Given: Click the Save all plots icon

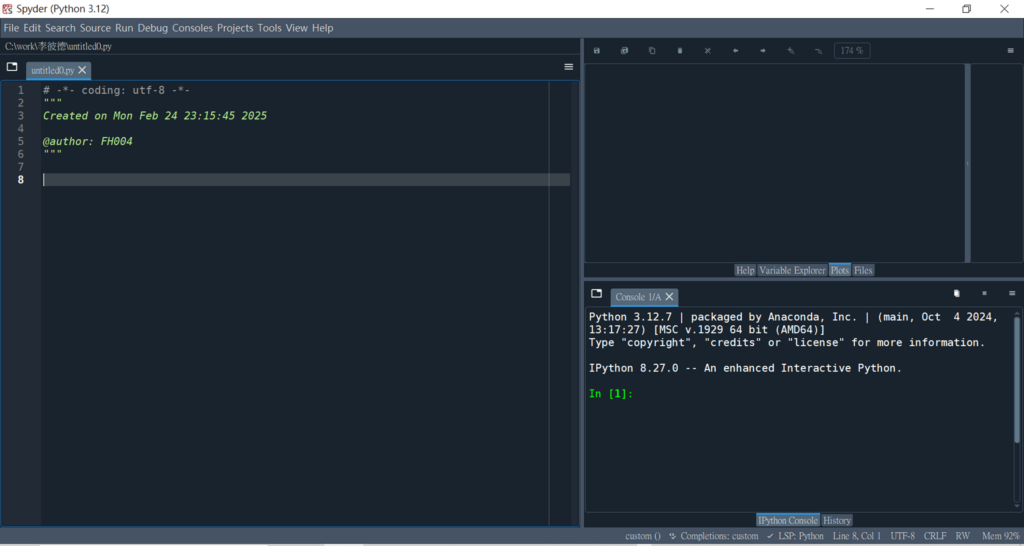Looking at the screenshot, I should (x=624, y=50).
